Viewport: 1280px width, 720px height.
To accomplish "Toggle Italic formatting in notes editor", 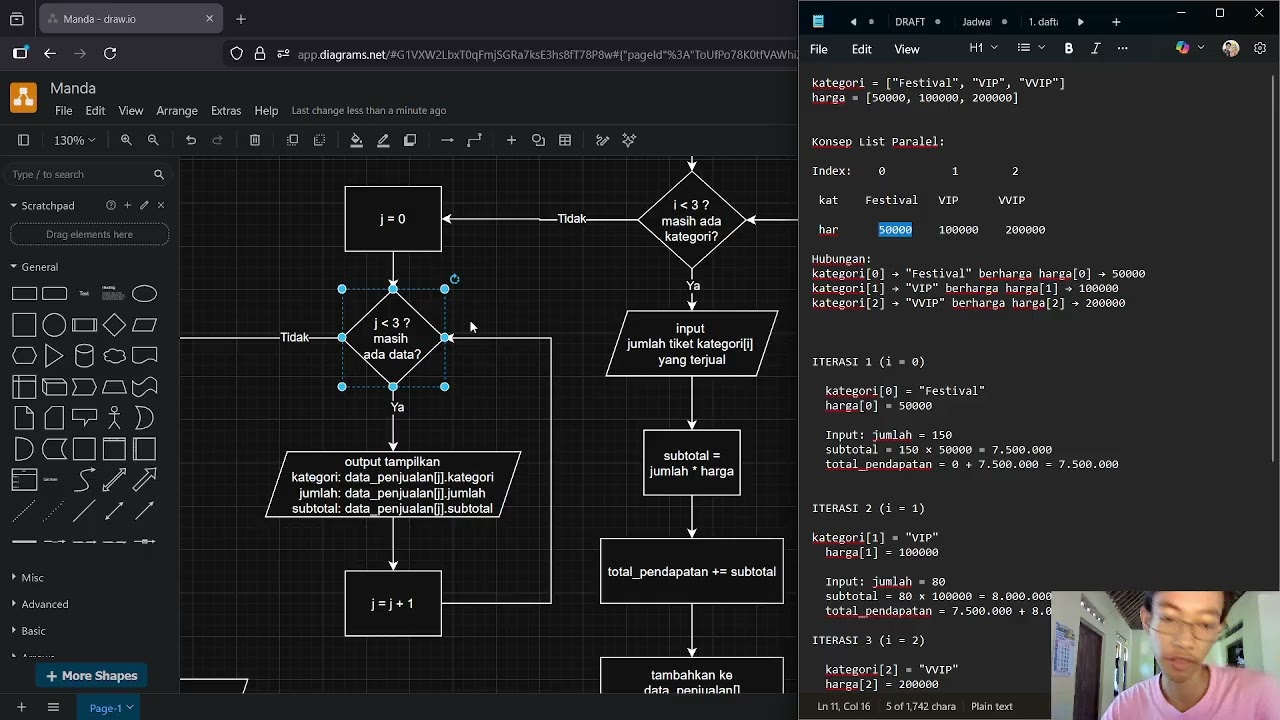I will pyautogui.click(x=1095, y=48).
